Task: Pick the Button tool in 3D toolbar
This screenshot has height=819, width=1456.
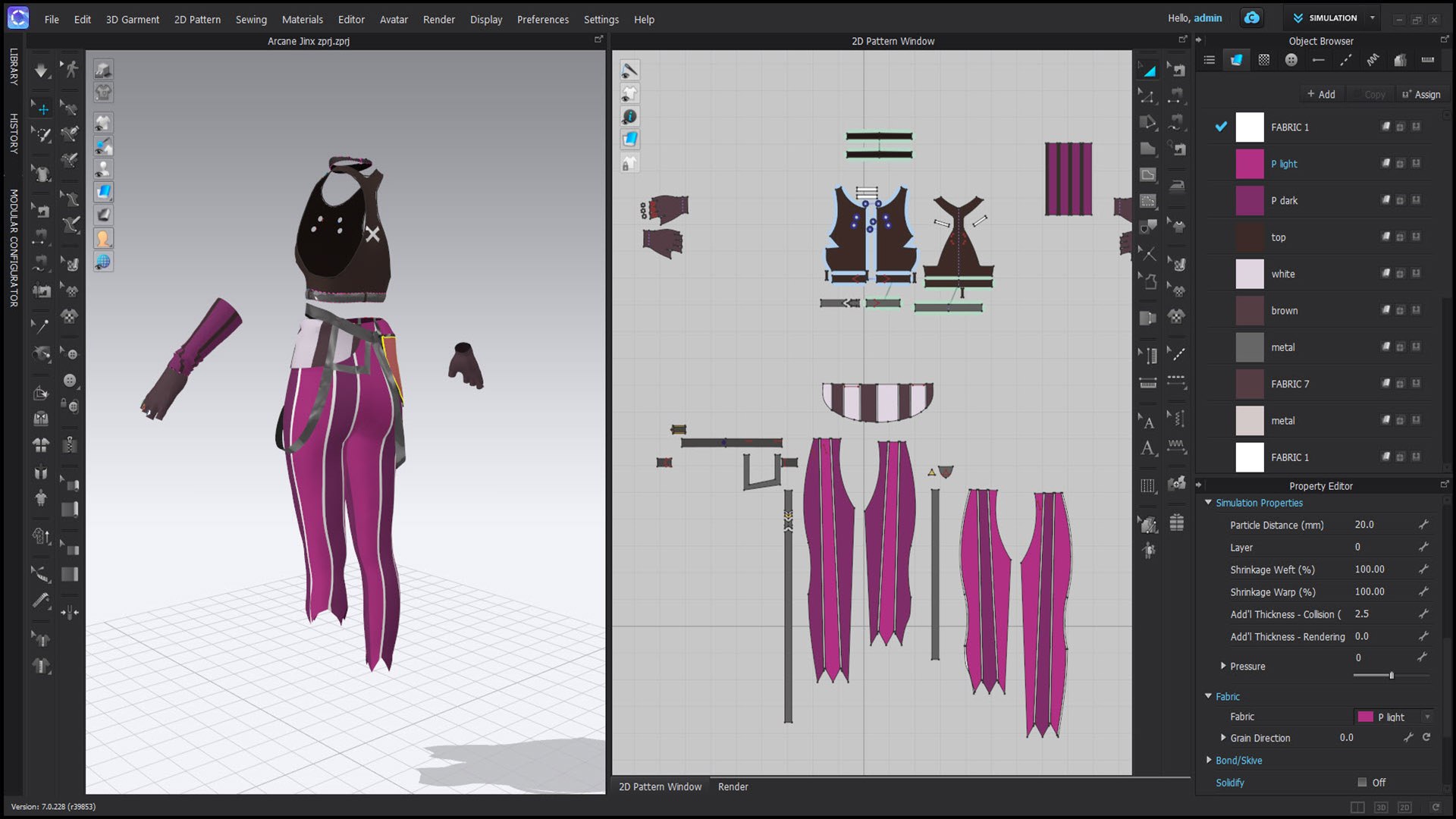Action: pos(70,380)
